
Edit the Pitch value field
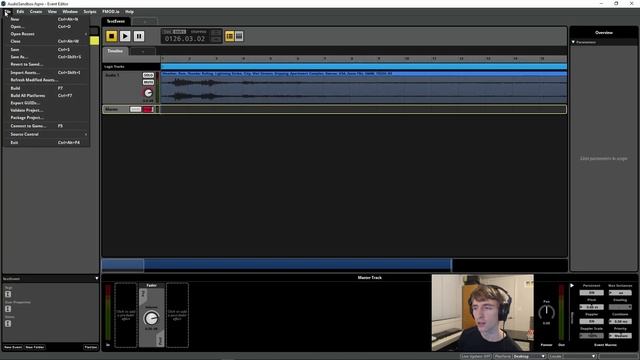click(591, 307)
